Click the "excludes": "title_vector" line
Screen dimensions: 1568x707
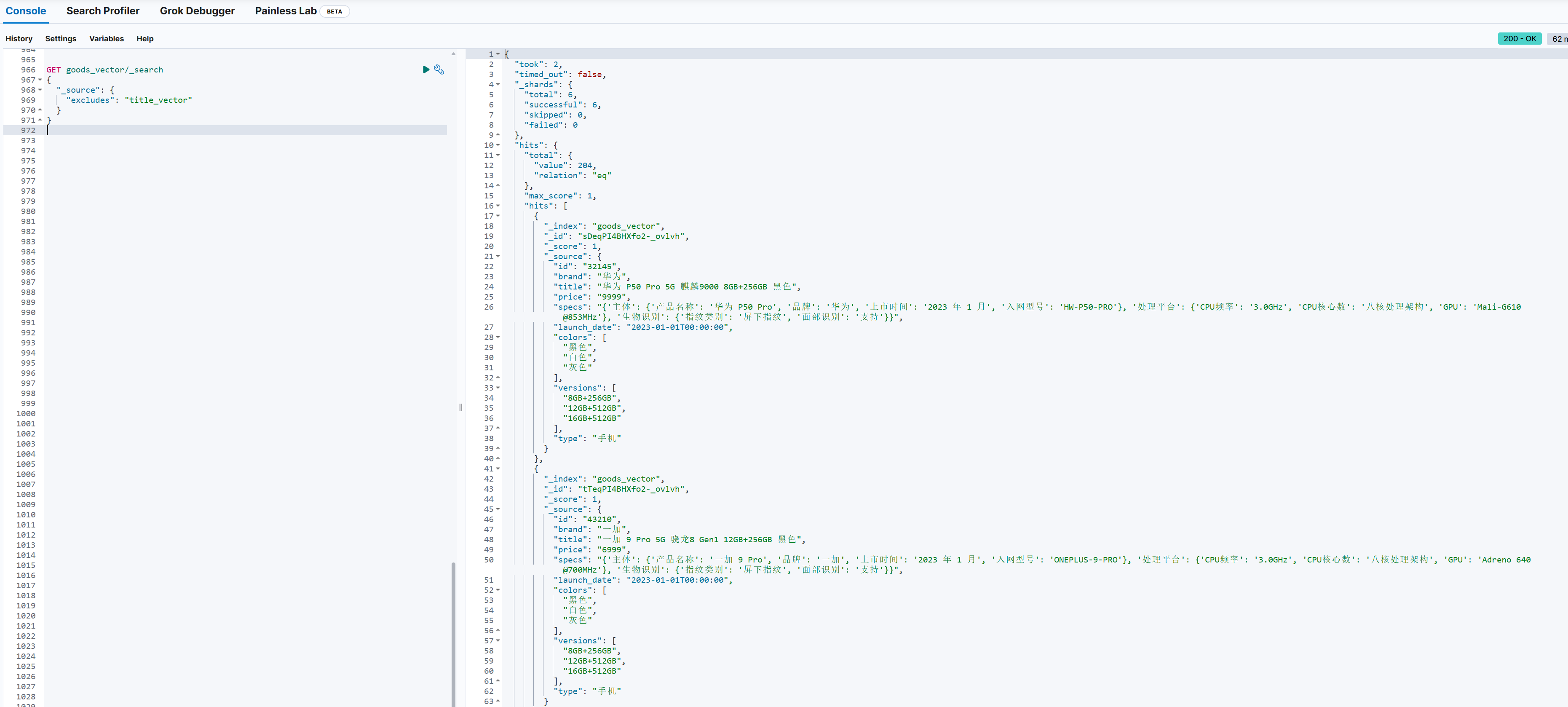tap(129, 100)
